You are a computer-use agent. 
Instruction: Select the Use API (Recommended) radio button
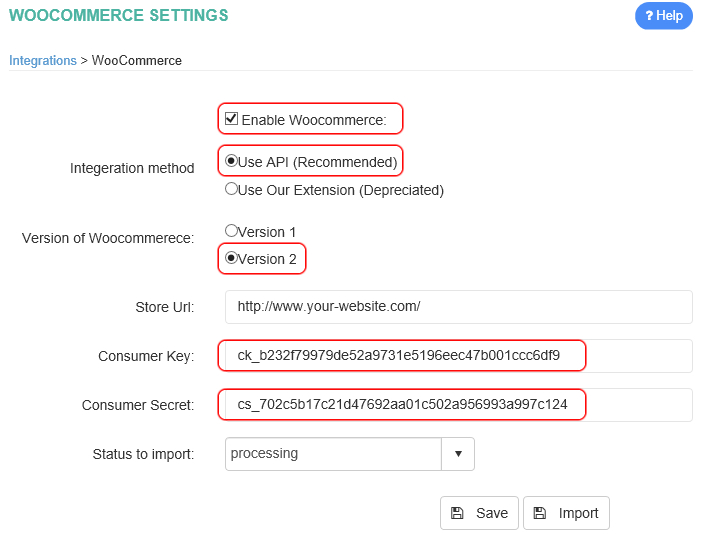point(231,161)
